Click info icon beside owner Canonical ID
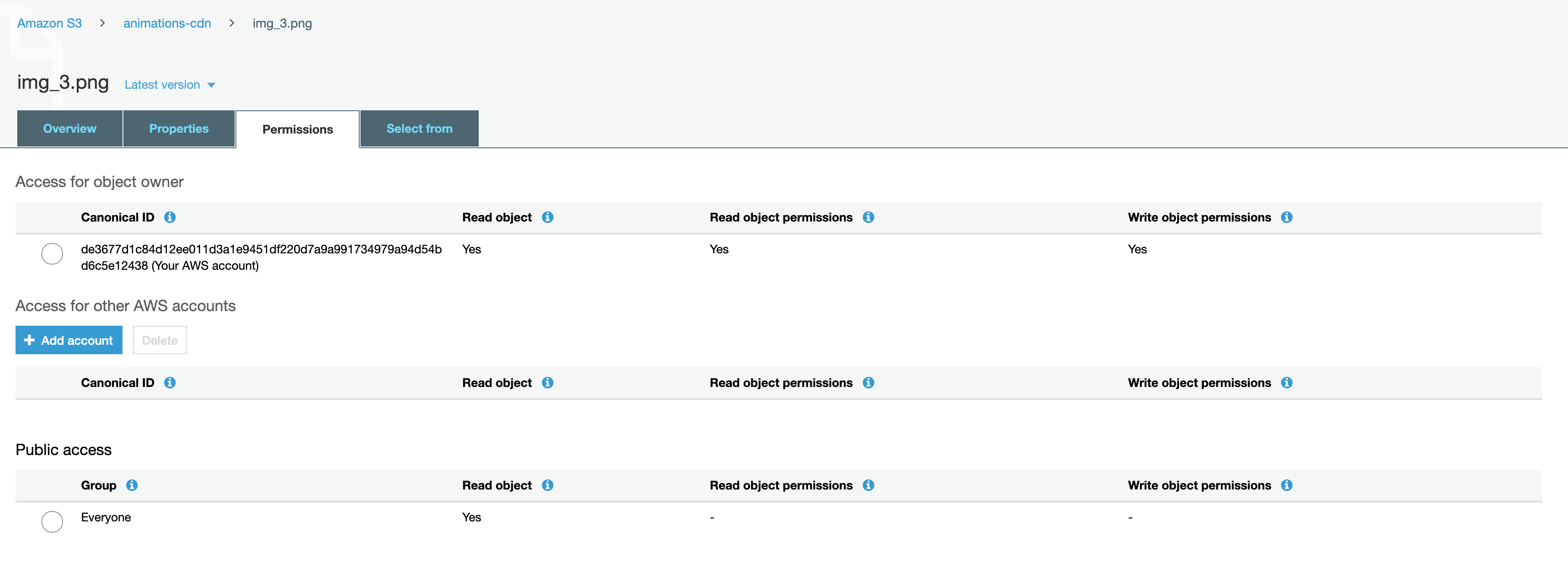 click(x=170, y=217)
